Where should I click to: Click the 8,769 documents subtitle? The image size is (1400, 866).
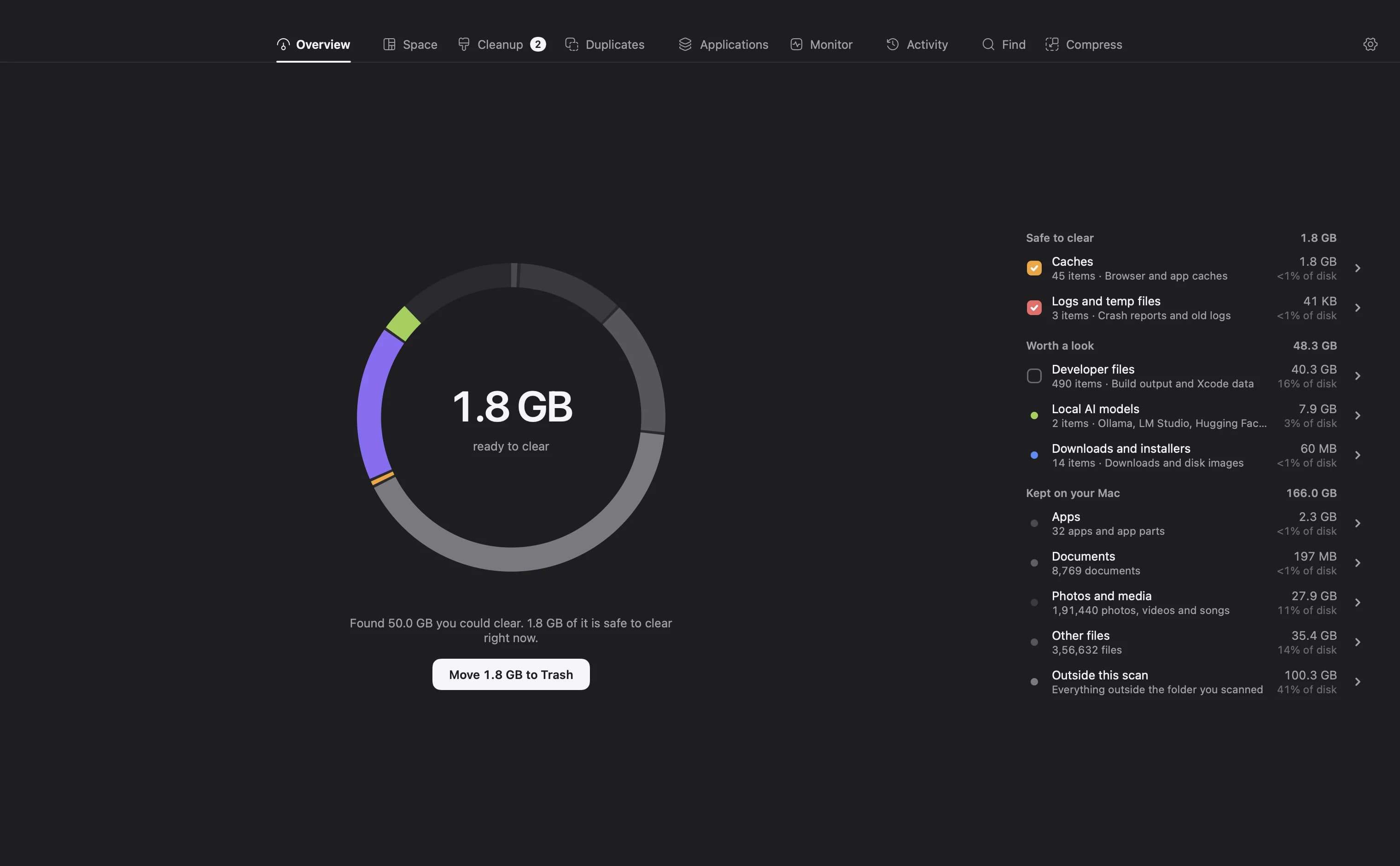[1096, 570]
